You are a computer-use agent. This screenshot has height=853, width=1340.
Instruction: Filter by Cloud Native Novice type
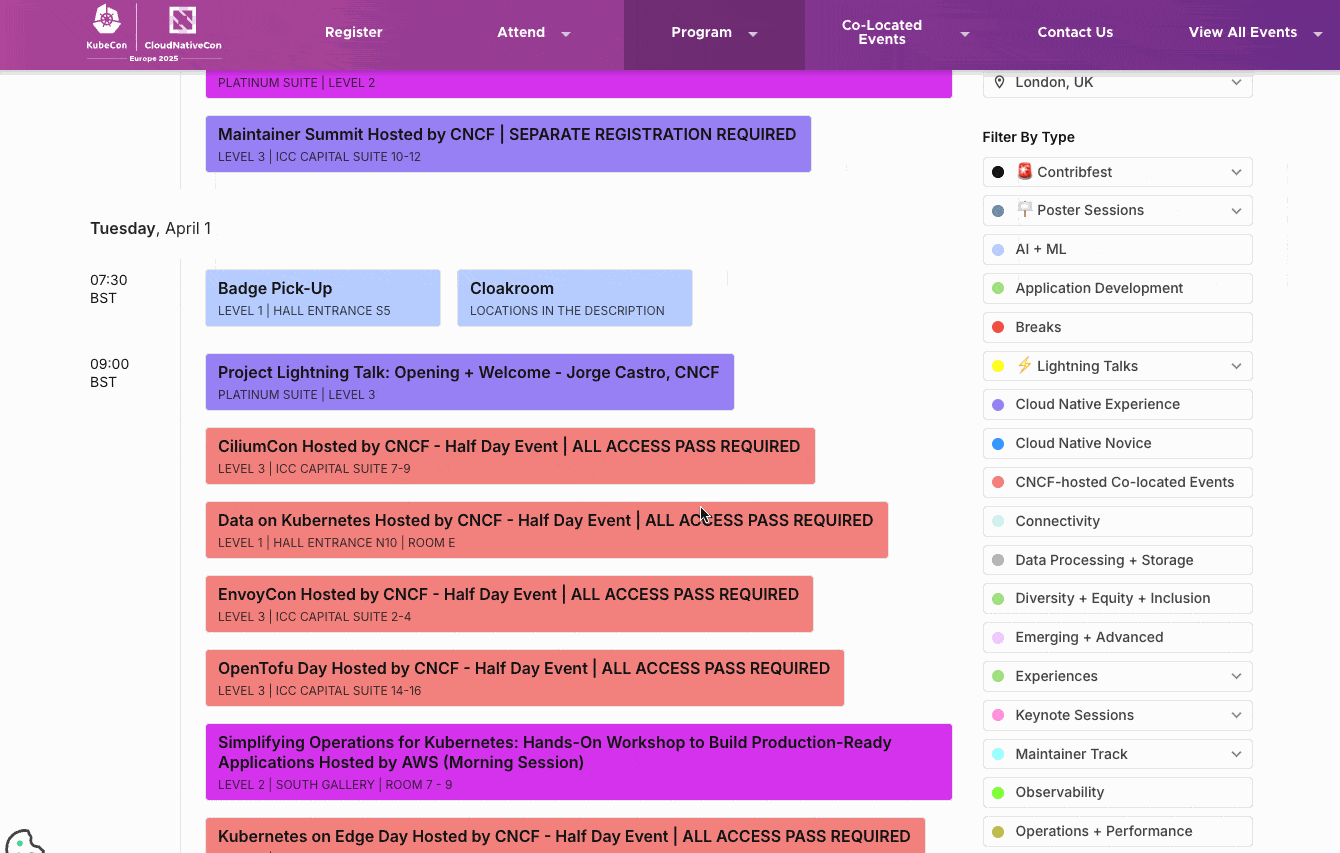coord(1117,443)
